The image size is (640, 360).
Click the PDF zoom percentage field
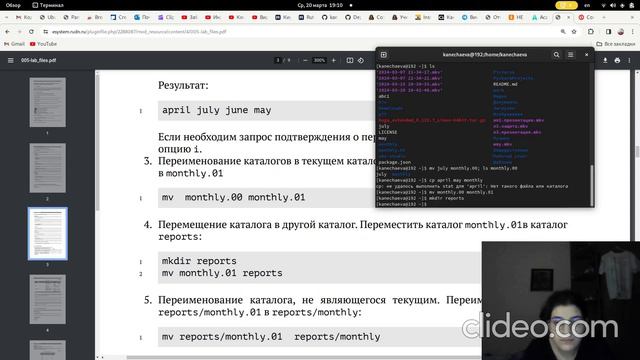(x=319, y=60)
